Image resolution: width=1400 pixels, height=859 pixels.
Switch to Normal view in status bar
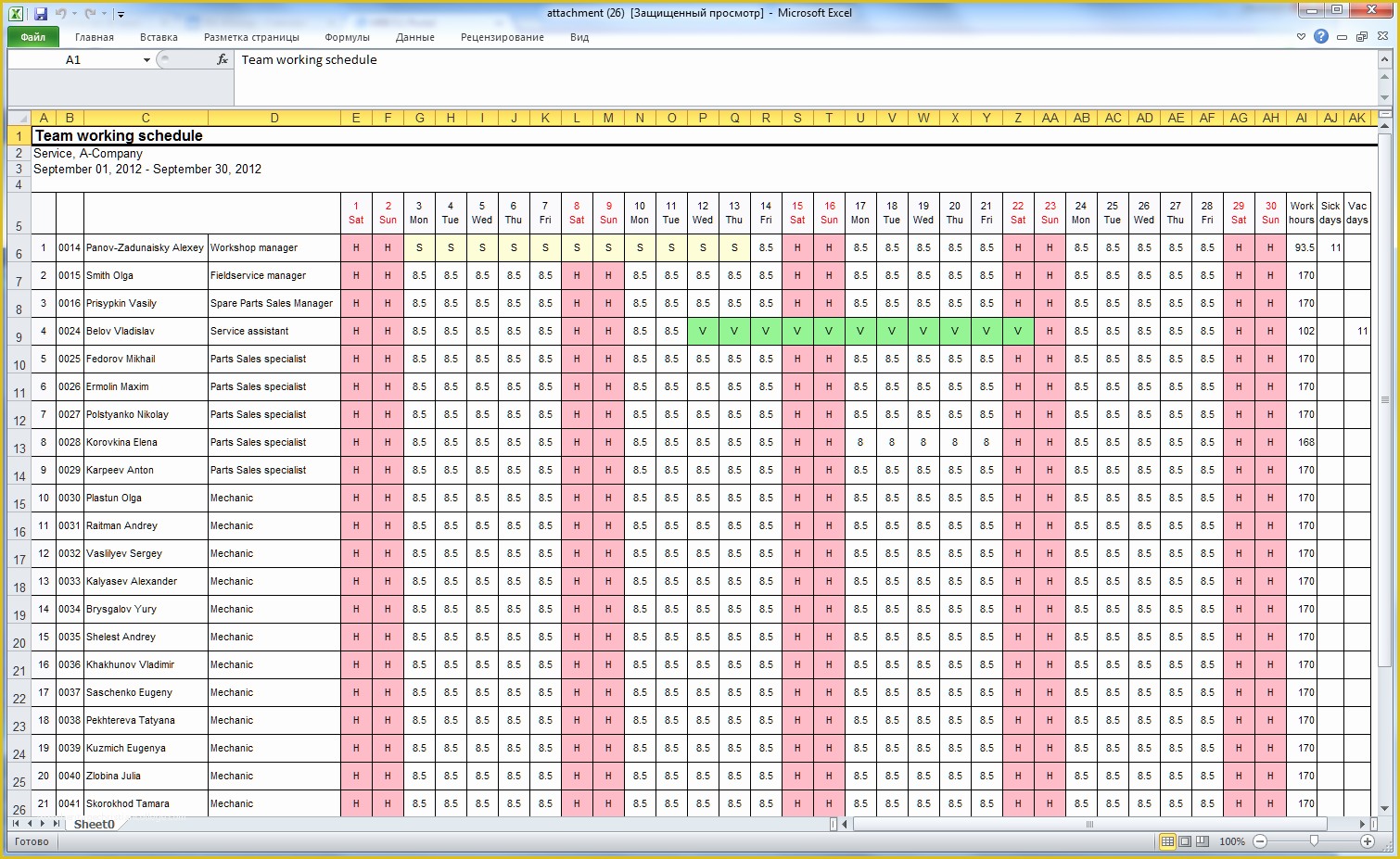(1167, 841)
